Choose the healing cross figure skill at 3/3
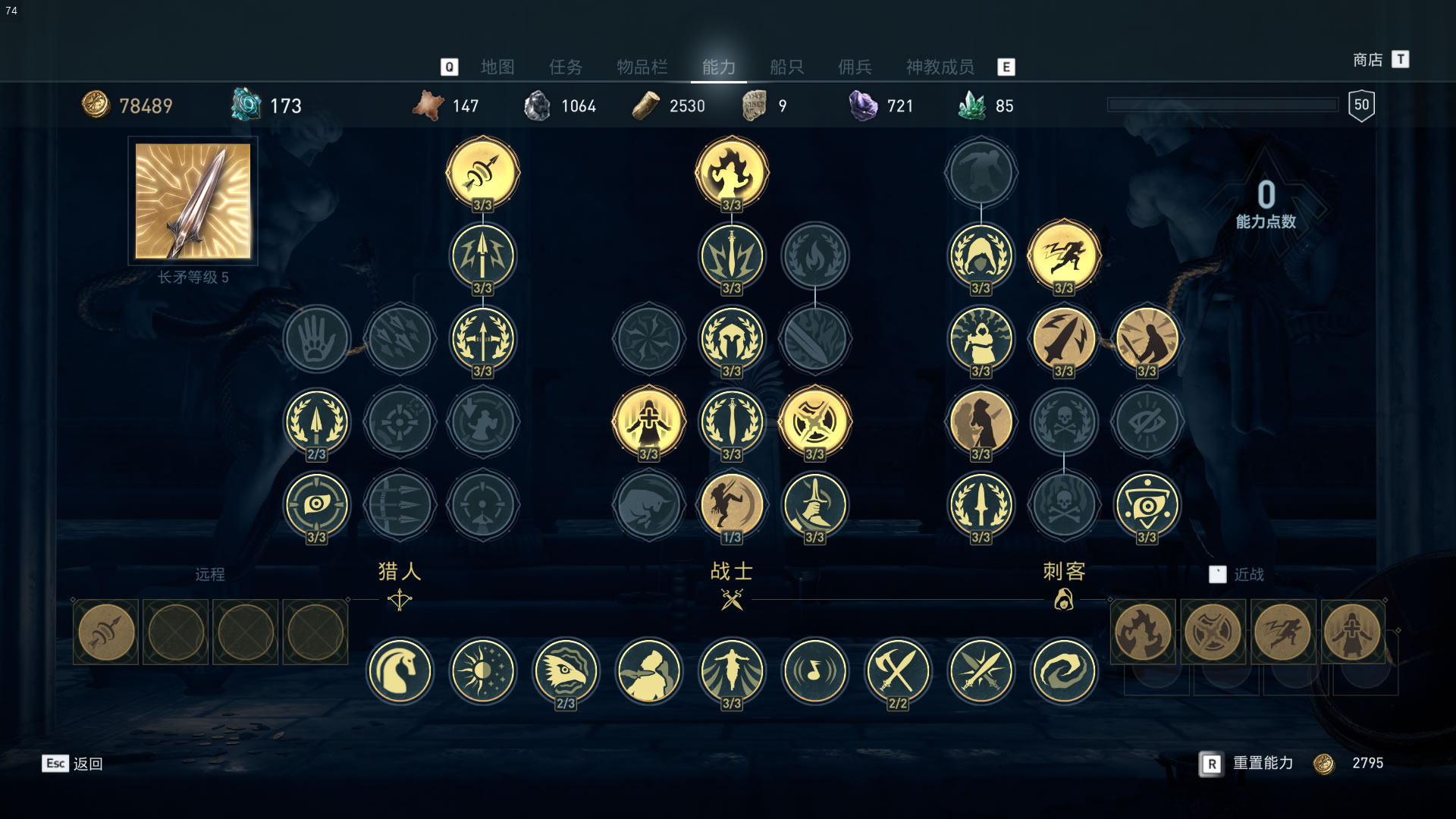Screen dimensions: 1456x819 point(648,422)
